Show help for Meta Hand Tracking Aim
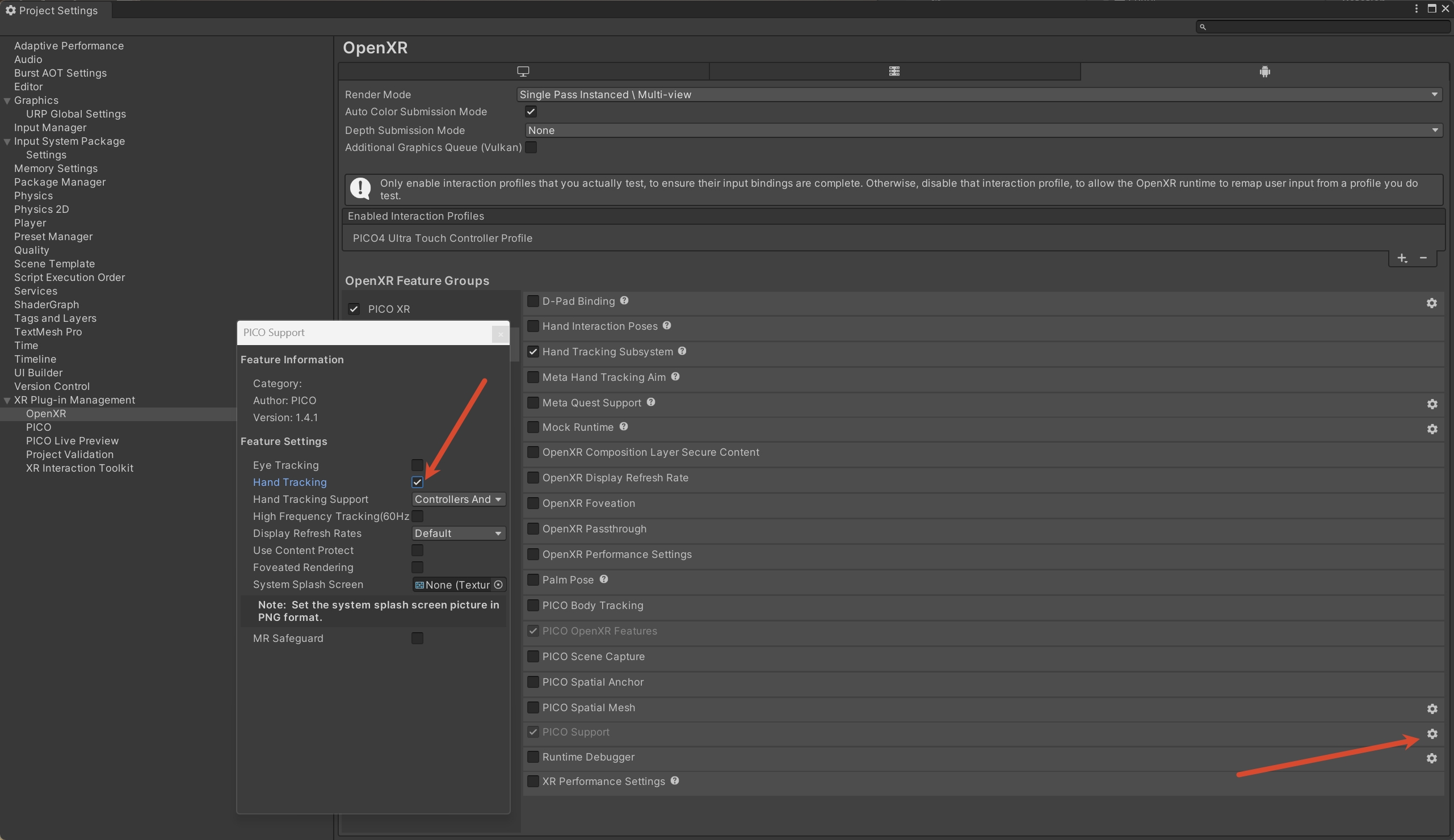Image resolution: width=1454 pixels, height=840 pixels. pos(675,376)
